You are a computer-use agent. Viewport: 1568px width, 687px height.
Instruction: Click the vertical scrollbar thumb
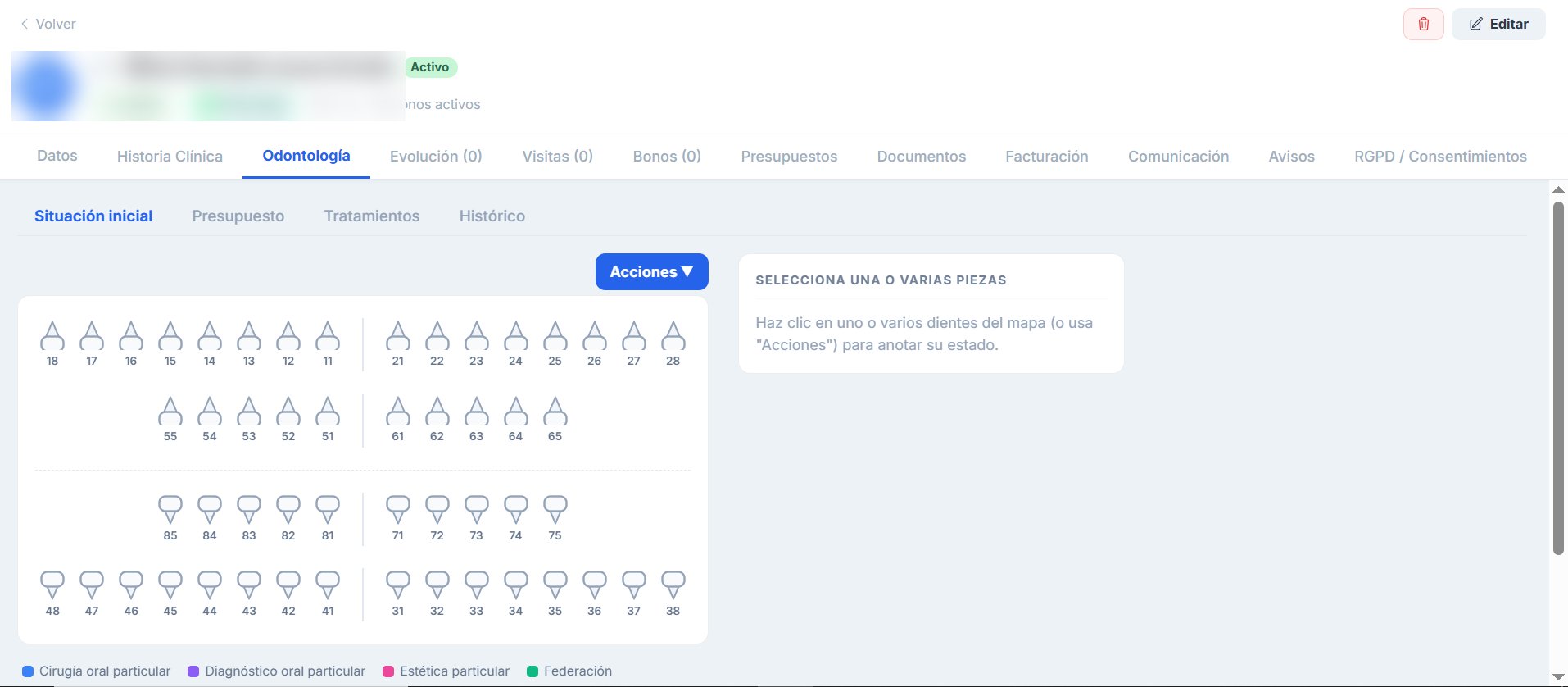click(1558, 378)
